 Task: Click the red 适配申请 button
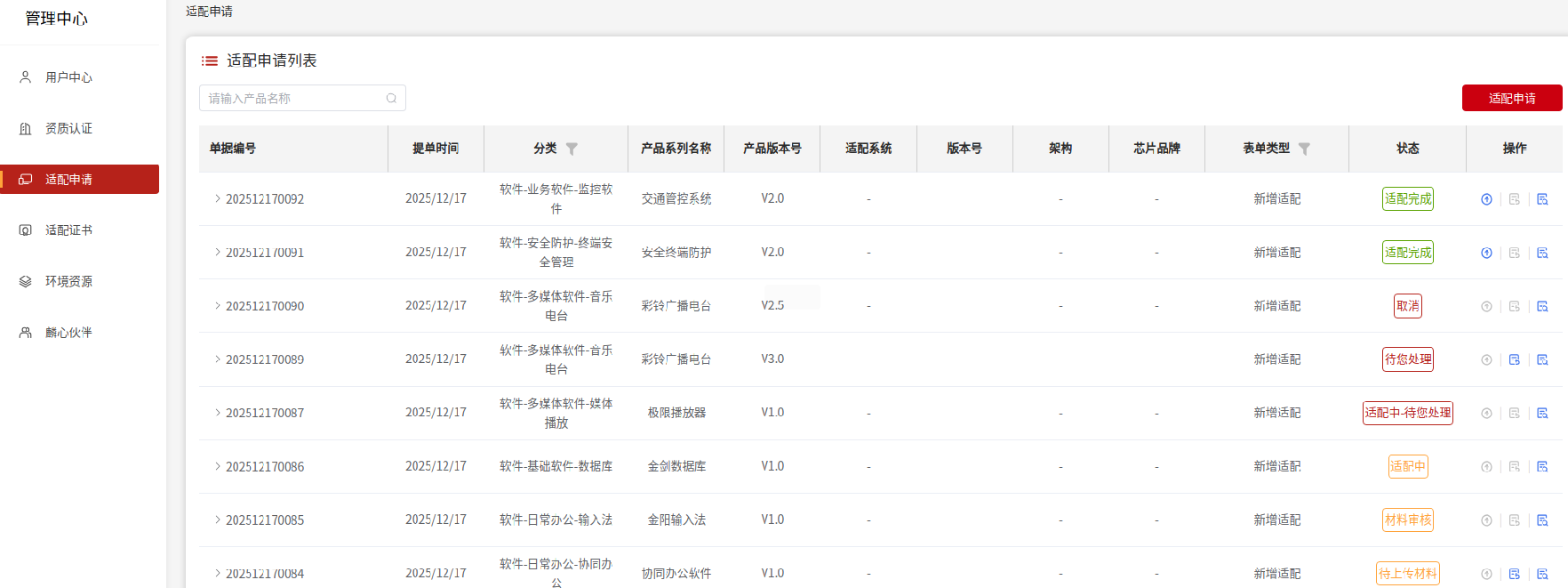pos(1511,98)
